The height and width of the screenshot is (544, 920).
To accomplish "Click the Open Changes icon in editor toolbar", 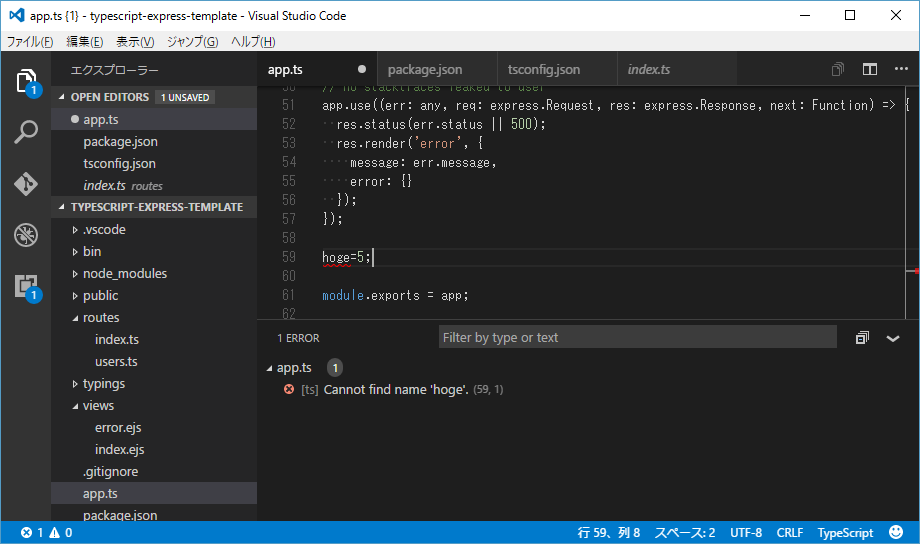I will coord(838,69).
